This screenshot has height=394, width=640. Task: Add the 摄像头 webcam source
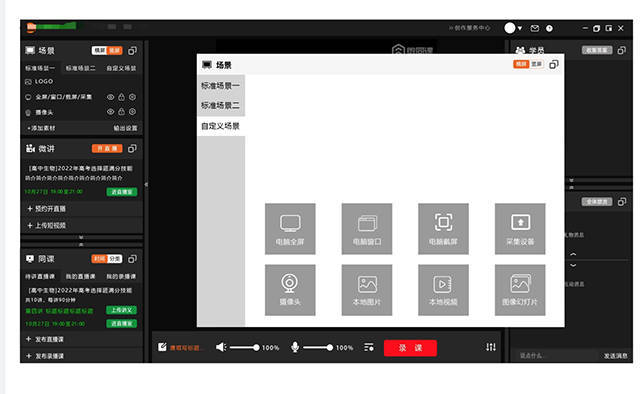(x=290, y=290)
